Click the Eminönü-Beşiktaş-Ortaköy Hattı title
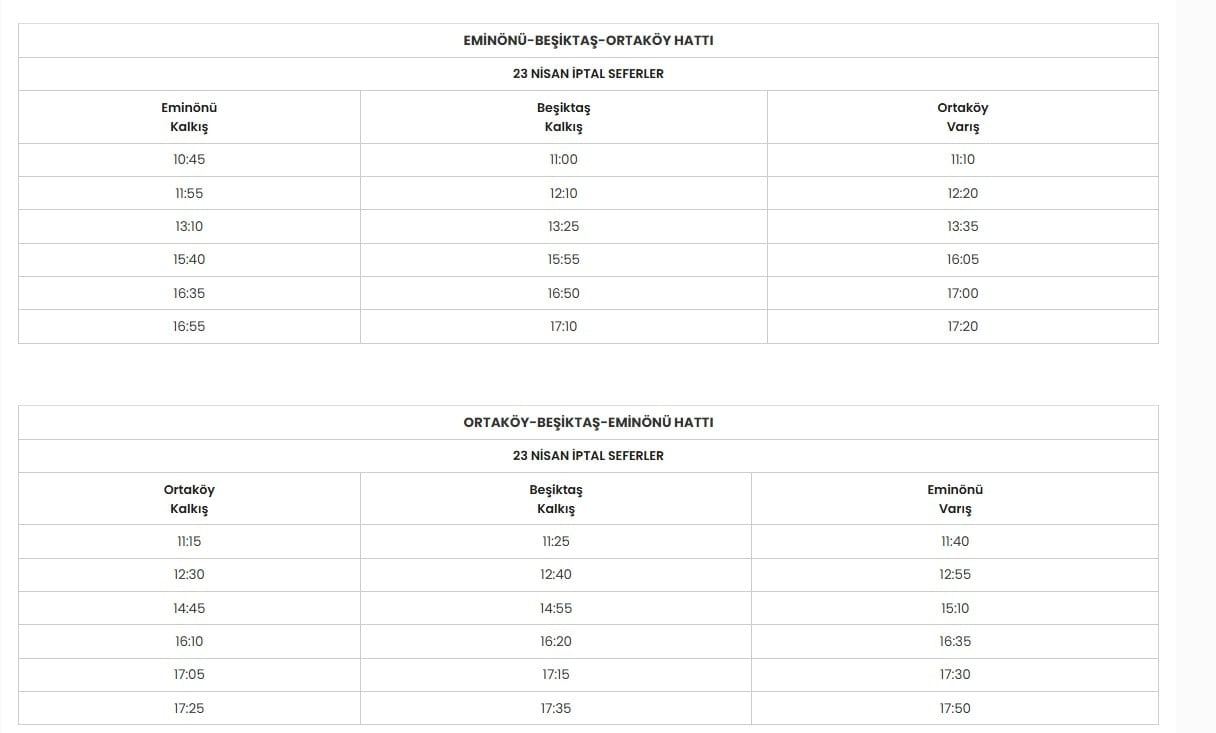The image size is (1216, 733). (x=588, y=41)
